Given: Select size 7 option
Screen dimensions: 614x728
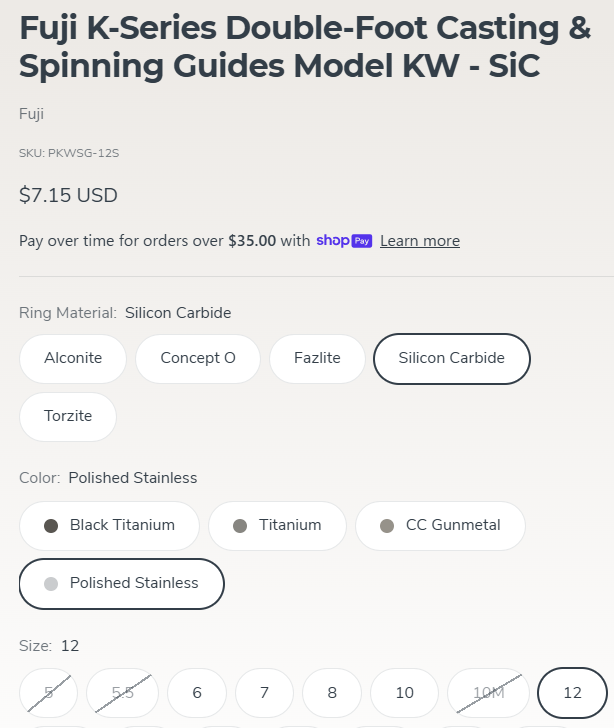Looking at the screenshot, I should [264, 693].
